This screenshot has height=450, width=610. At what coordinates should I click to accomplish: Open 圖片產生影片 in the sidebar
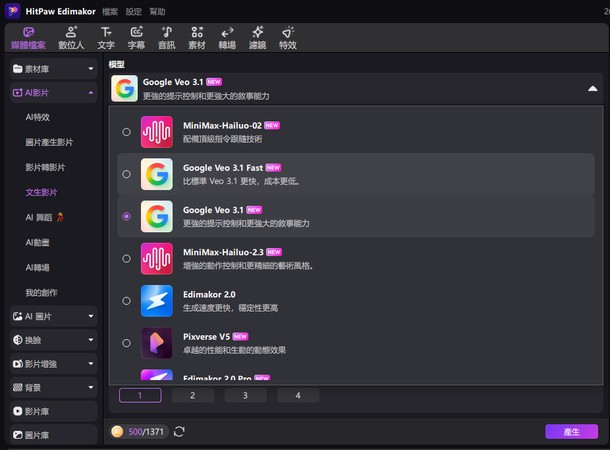[48, 142]
